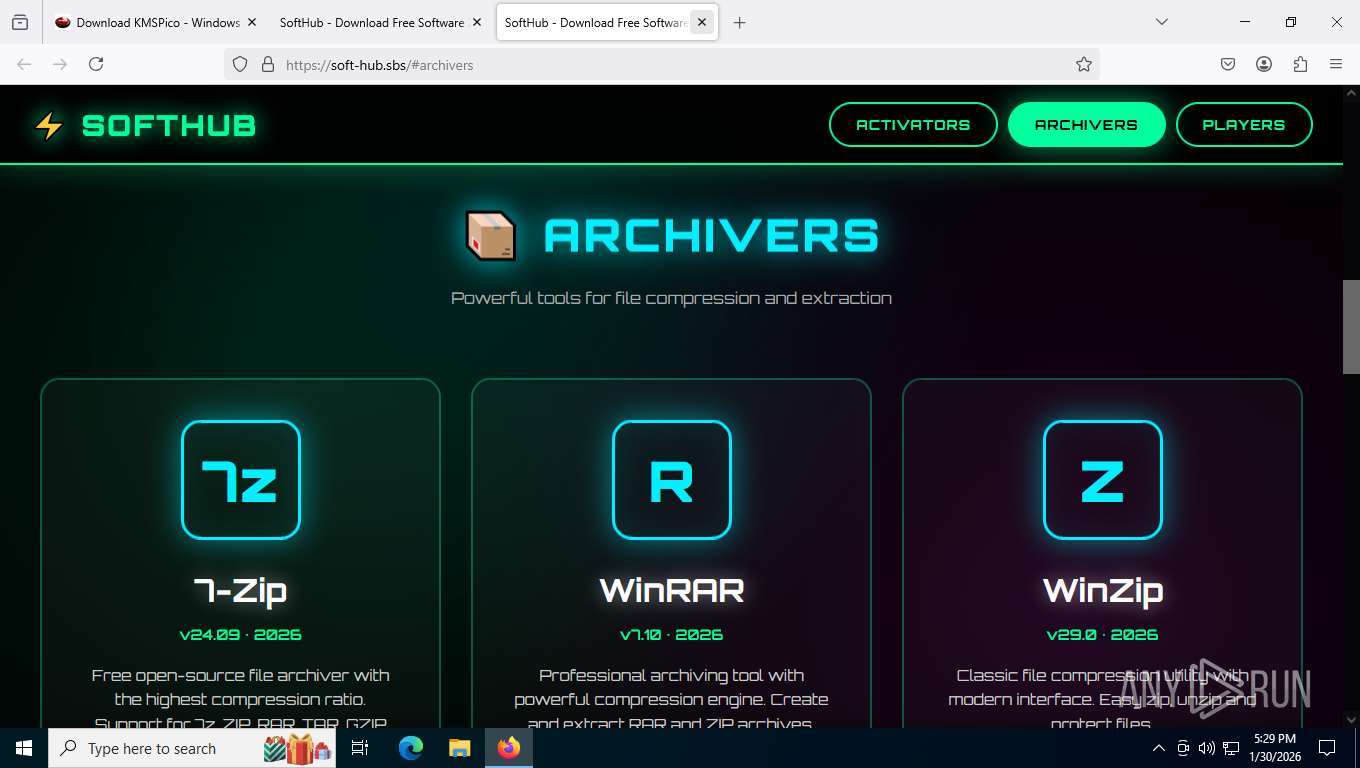Click the WinRAR title
This screenshot has height=768, width=1360.
[x=672, y=590]
